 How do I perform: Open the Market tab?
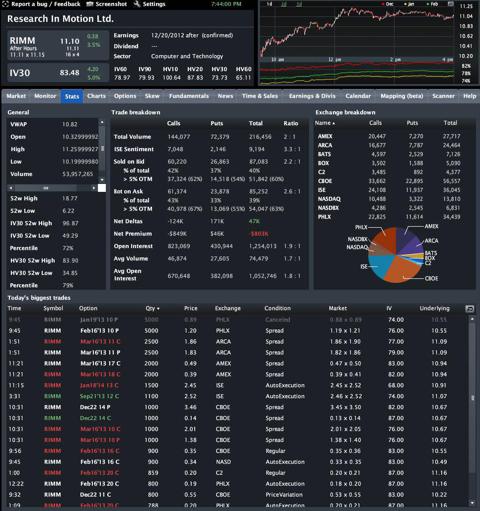(x=16, y=96)
